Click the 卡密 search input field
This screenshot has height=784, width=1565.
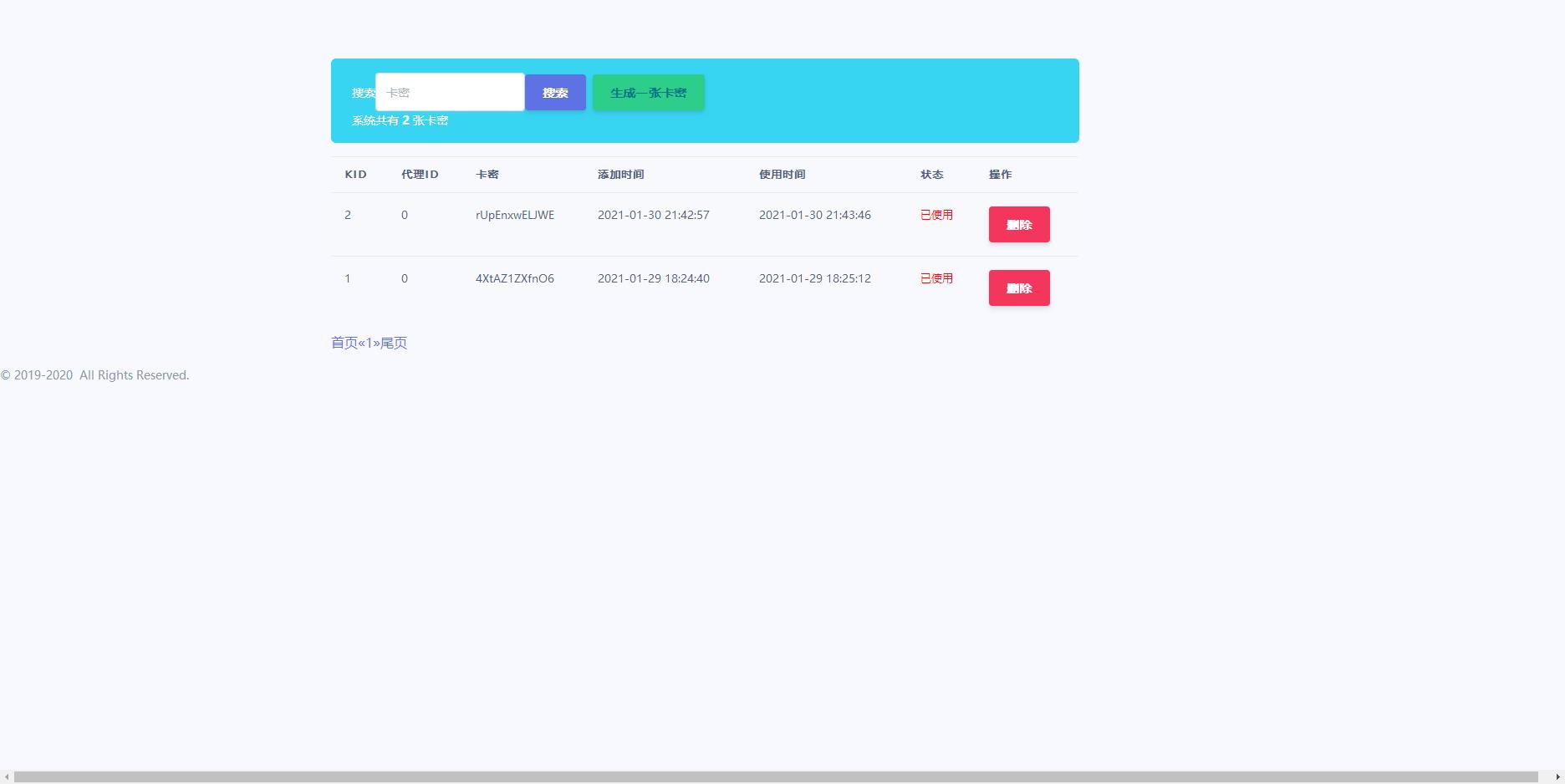coord(450,92)
